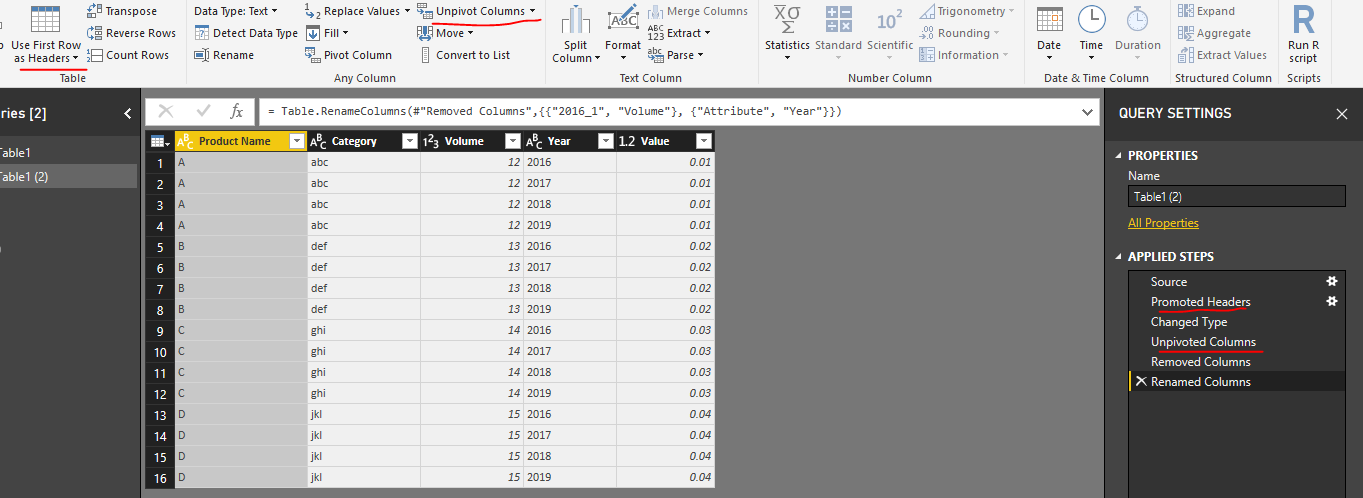Image resolution: width=1363 pixels, height=498 pixels.
Task: Open the Parse dropdown
Action: pyautogui.click(x=678, y=55)
